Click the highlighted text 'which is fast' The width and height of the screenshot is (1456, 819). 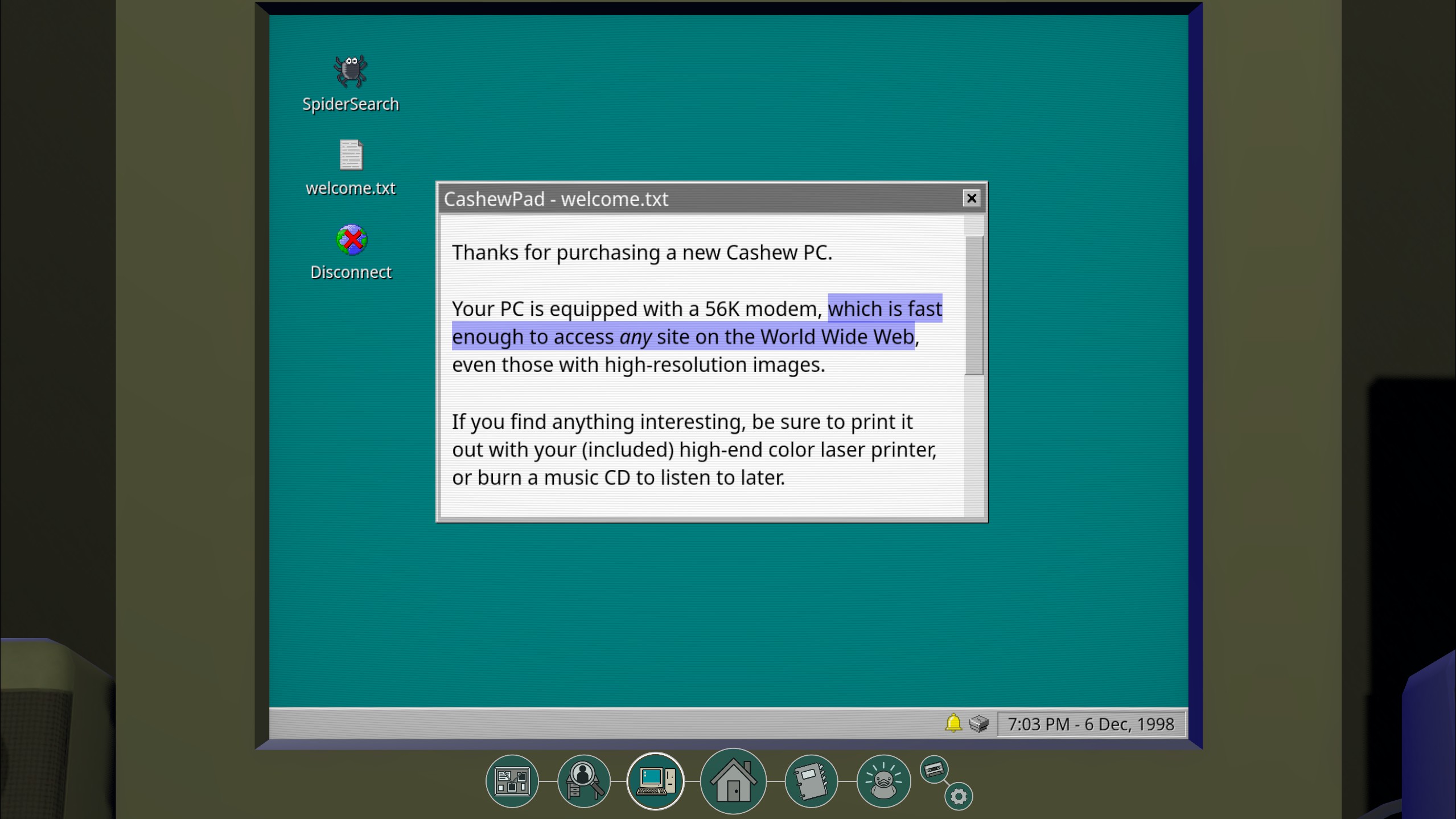point(885,309)
